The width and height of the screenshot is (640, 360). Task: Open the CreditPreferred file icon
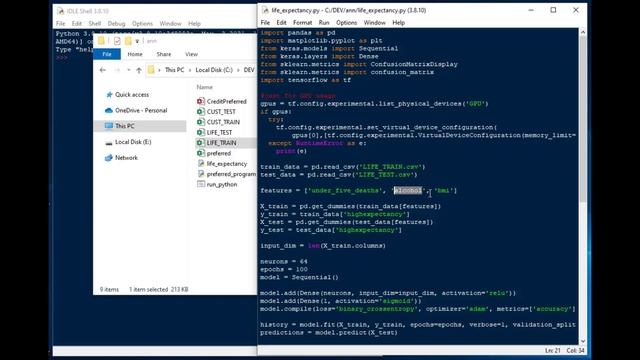click(200, 101)
